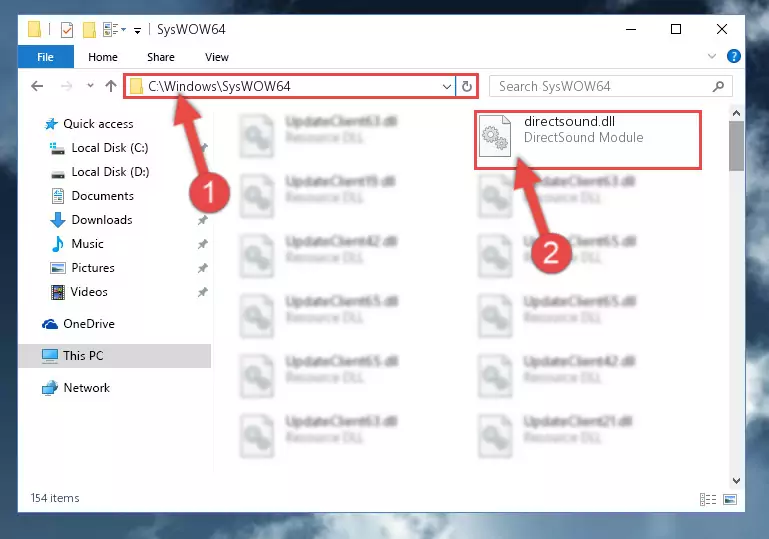Click the Videos film icon
Screen dimensions: 769x539
tap(58, 292)
